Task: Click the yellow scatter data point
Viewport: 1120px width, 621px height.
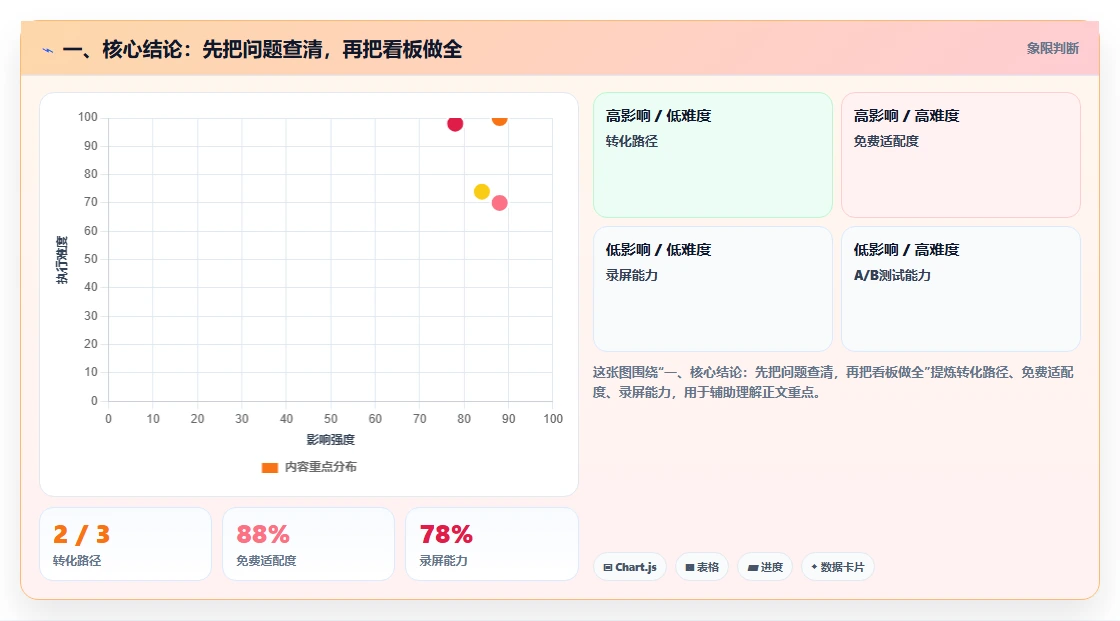Action: pyautogui.click(x=481, y=192)
